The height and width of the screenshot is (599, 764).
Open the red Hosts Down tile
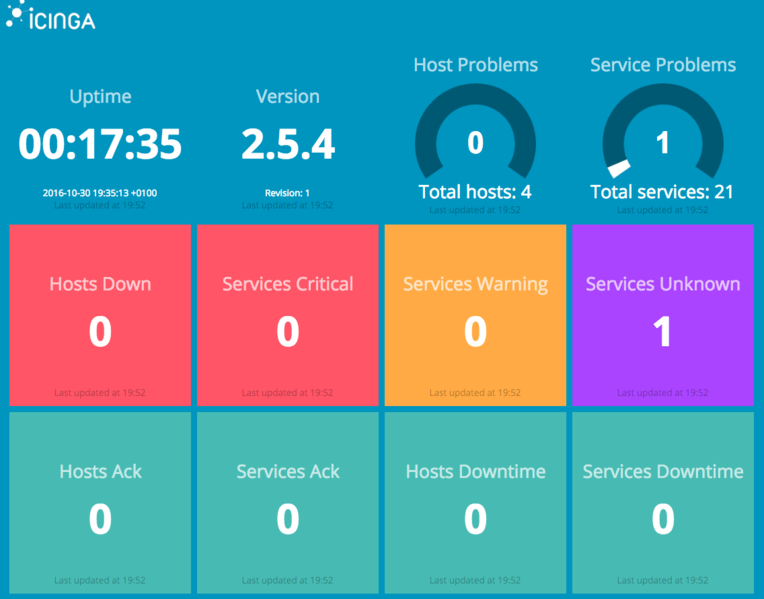[100, 315]
